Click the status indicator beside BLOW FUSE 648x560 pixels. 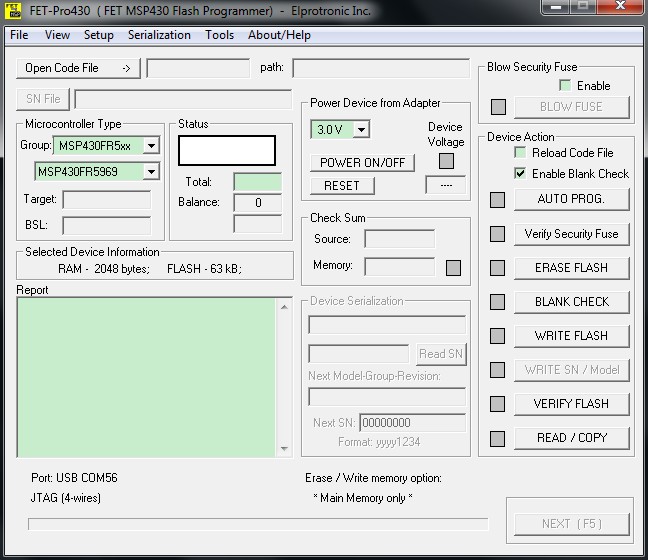pos(498,107)
